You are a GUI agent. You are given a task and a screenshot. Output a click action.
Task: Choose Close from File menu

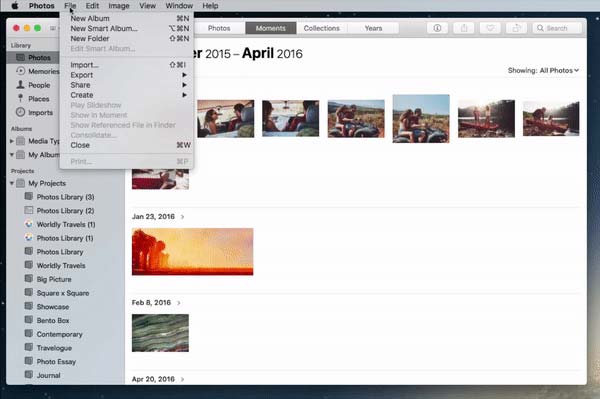pyautogui.click(x=127, y=145)
